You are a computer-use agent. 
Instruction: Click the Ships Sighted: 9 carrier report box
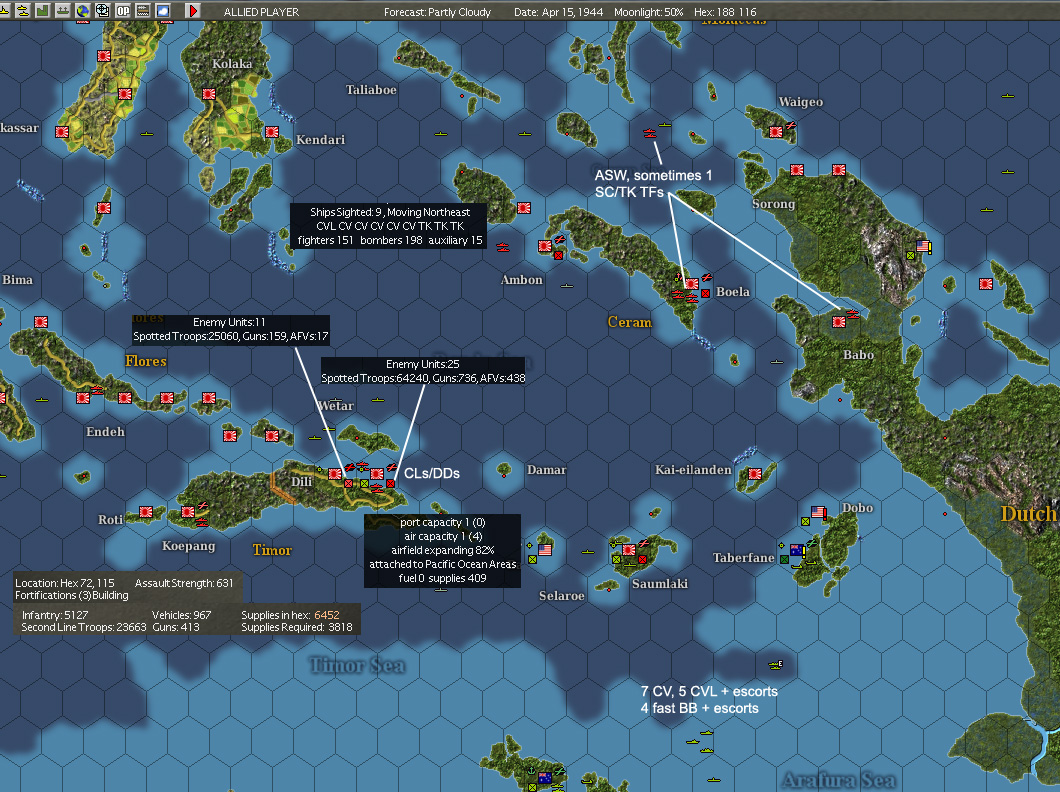click(389, 226)
